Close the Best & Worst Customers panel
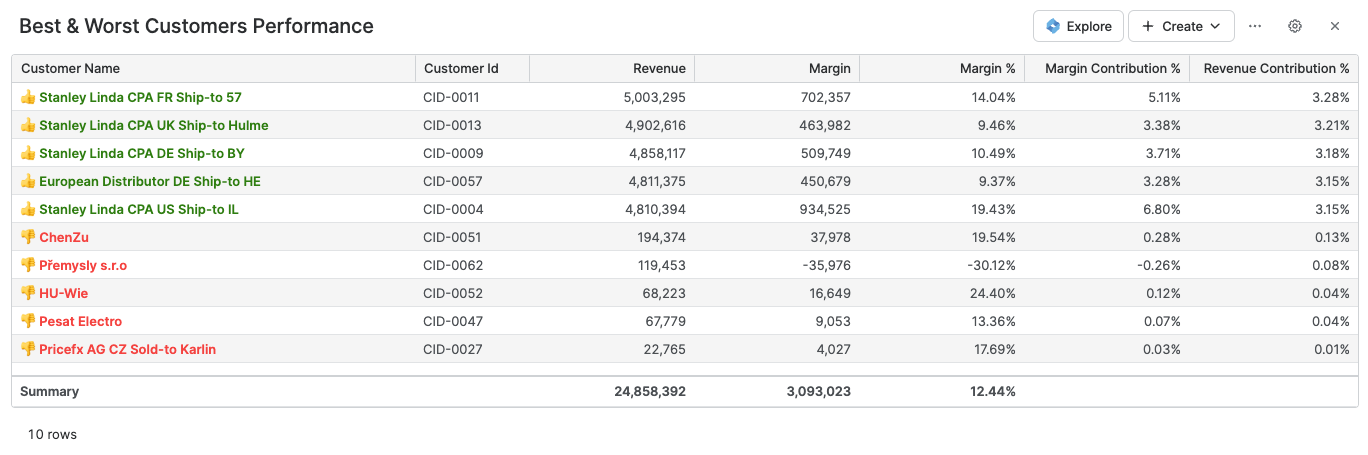1368x455 pixels. 1335,26
